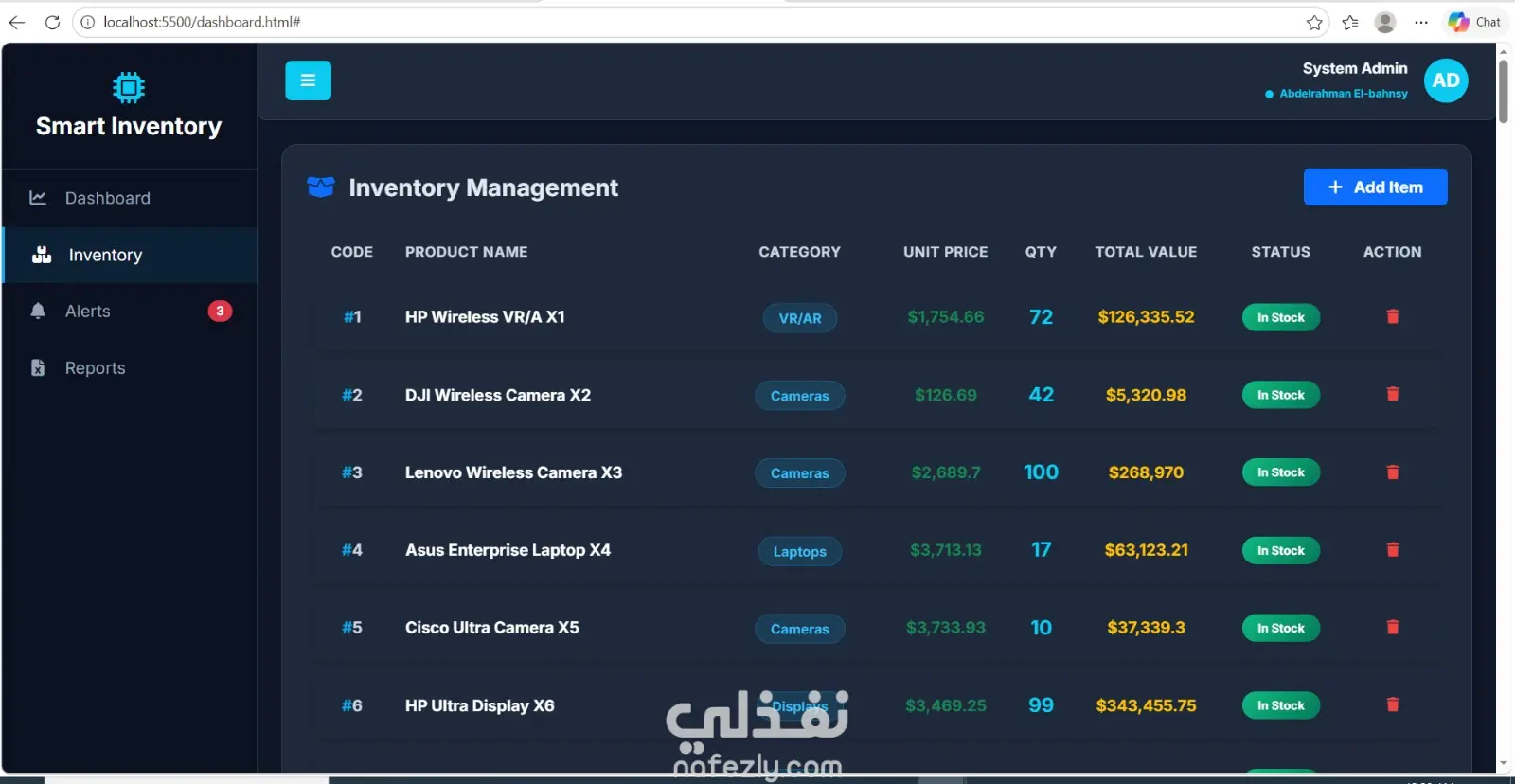Select Inventory in the sidebar
Image resolution: width=1515 pixels, height=784 pixels.
pyautogui.click(x=130, y=255)
